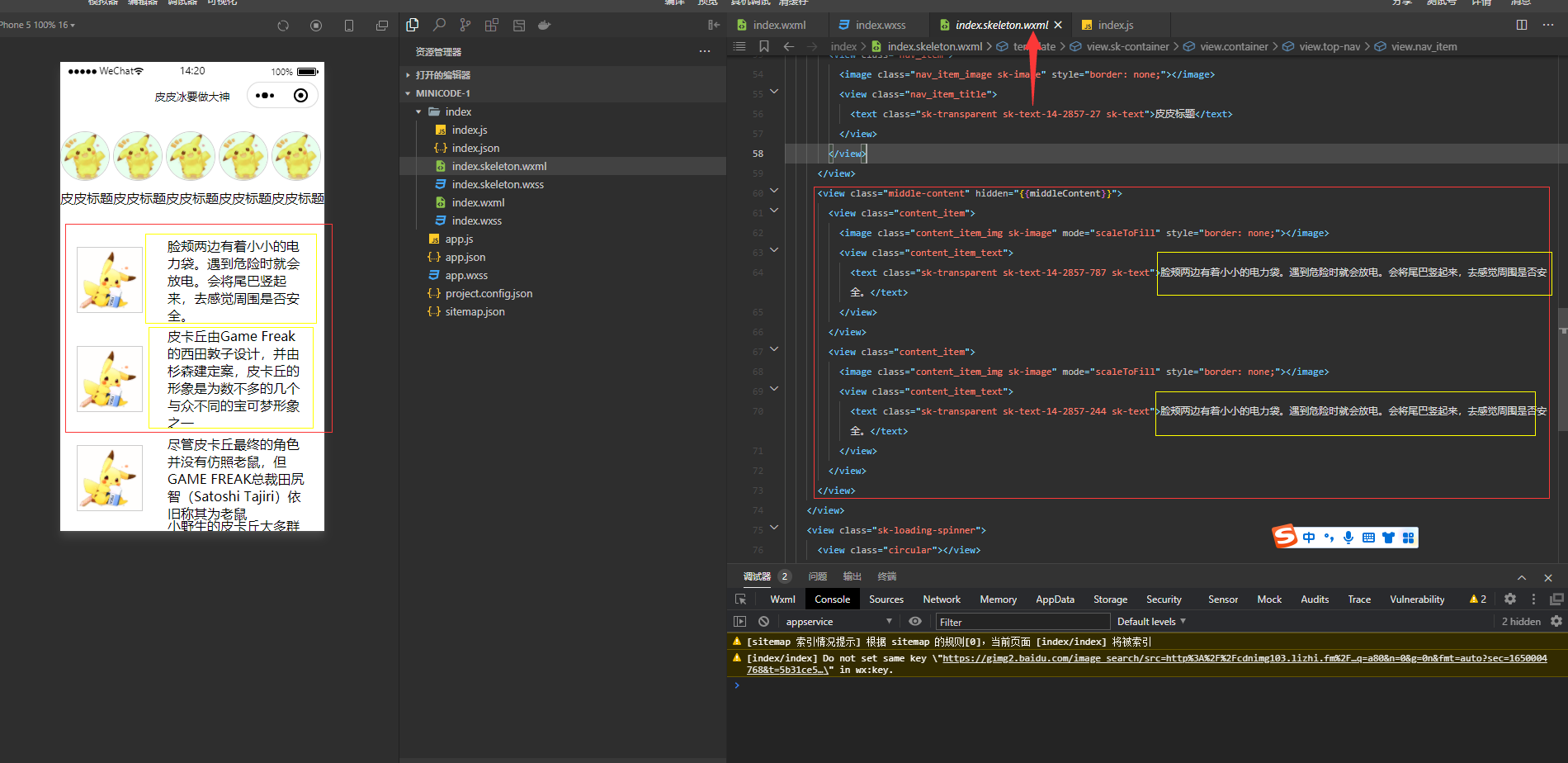Open the Default levels dropdown

pos(1151,622)
